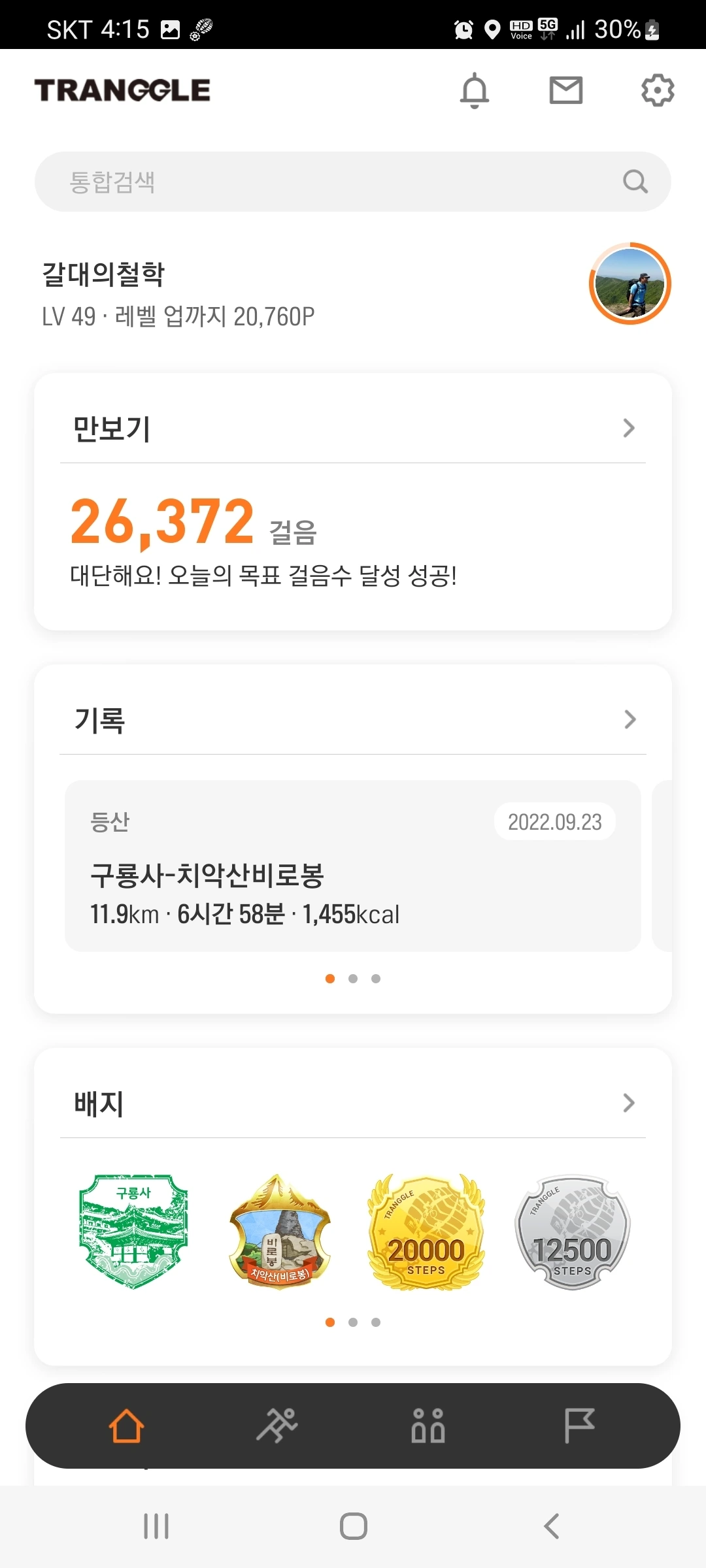706x1568 pixels.
Task: Go to the home tab icon
Action: [126, 1426]
